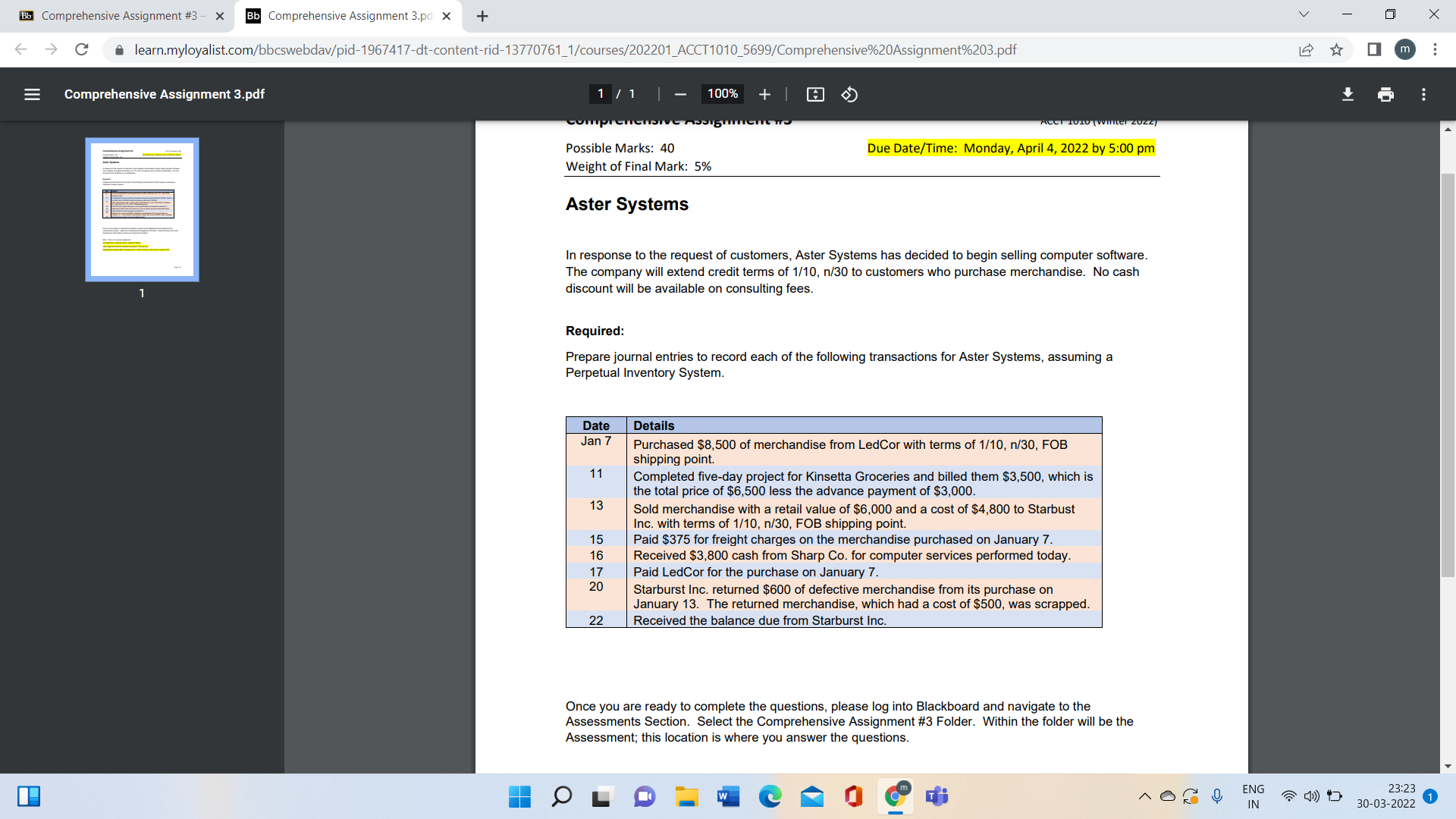Click the zoom in plus button
The image size is (1456, 819).
(764, 94)
